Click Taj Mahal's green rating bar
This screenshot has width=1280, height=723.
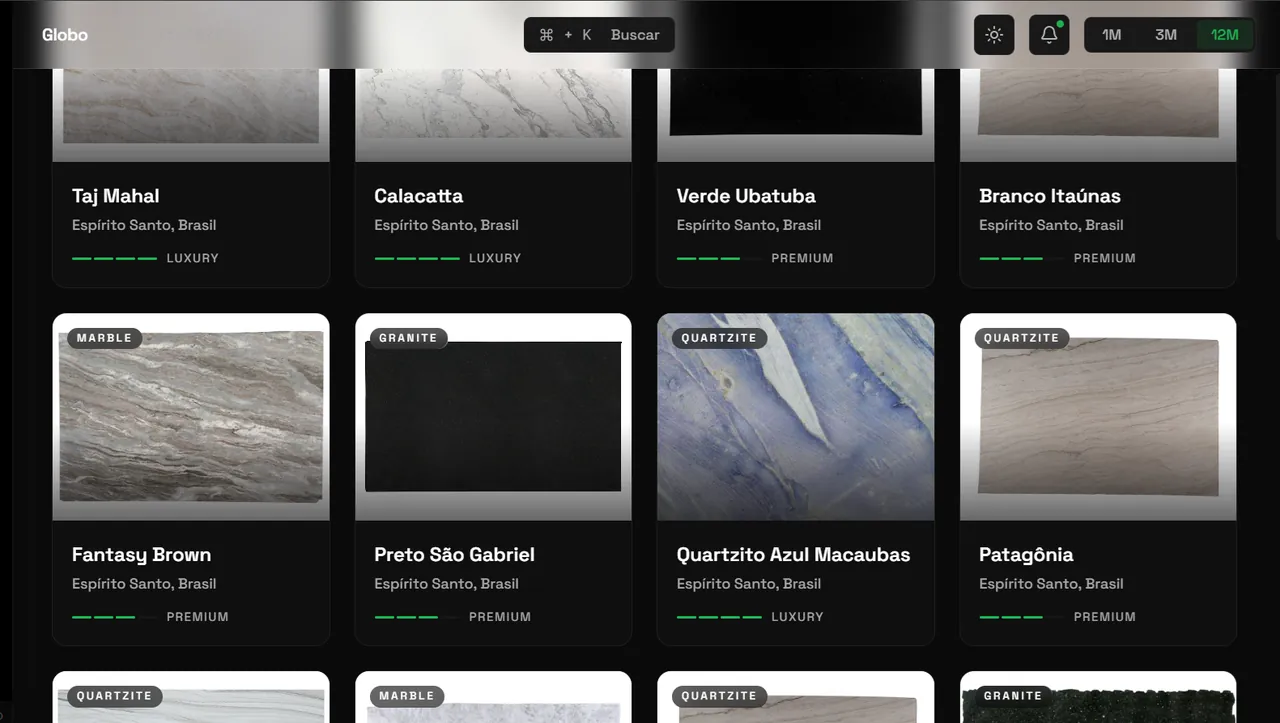coord(115,258)
